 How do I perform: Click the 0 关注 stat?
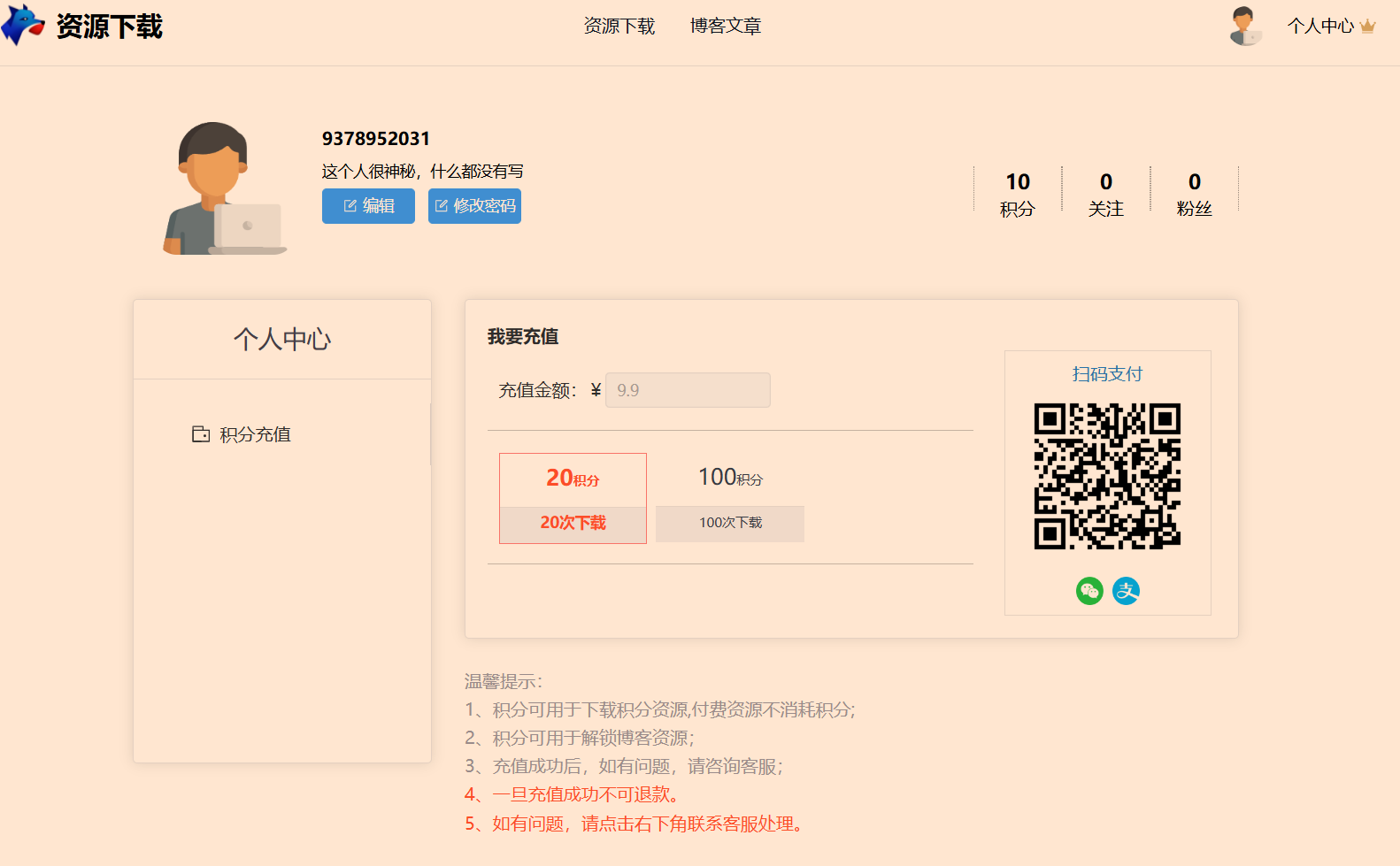[1106, 194]
